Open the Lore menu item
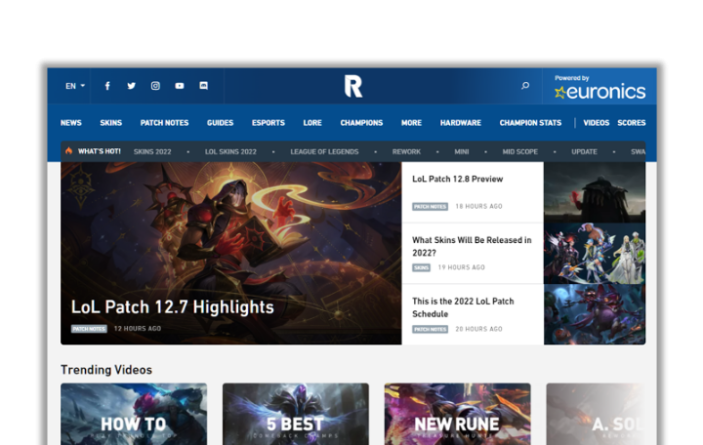The width and height of the screenshot is (703, 445). click(312, 123)
